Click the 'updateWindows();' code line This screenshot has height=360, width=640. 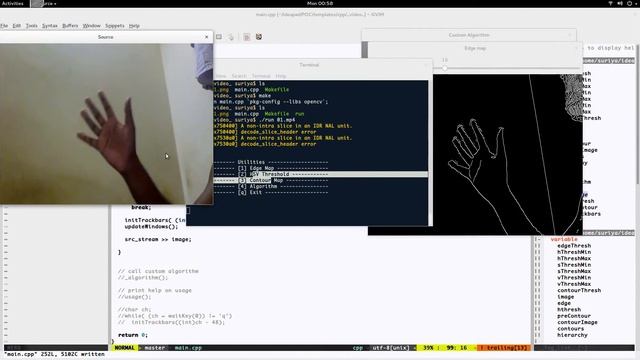(151, 227)
